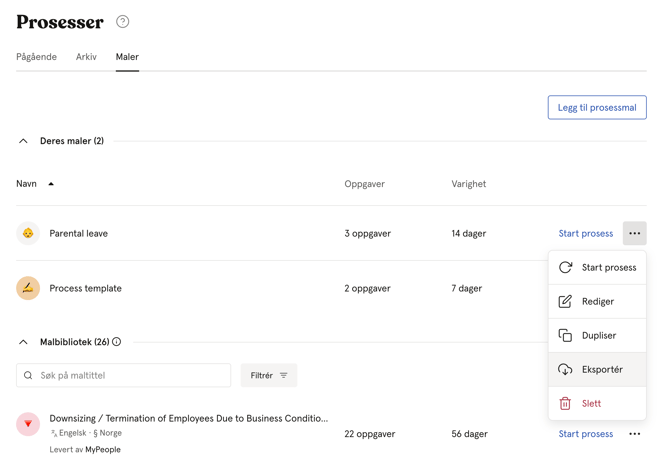The image size is (670, 466).
Task: Click the Engelsk · § Norge label
Action: (x=86, y=433)
